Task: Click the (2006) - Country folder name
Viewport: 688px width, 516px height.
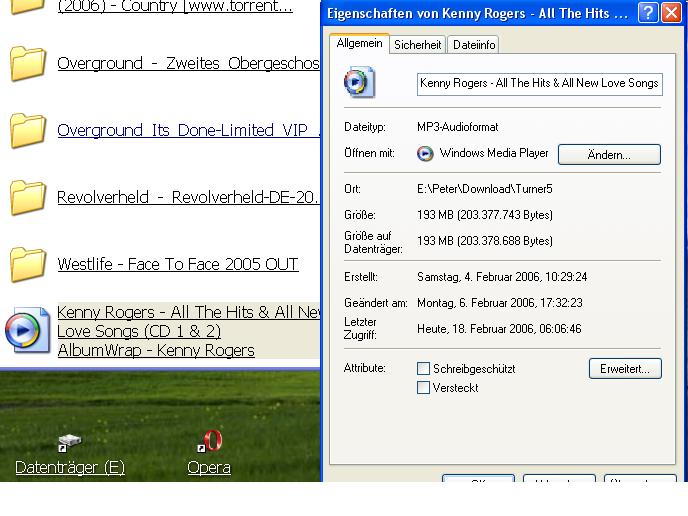Action: click(175, 6)
